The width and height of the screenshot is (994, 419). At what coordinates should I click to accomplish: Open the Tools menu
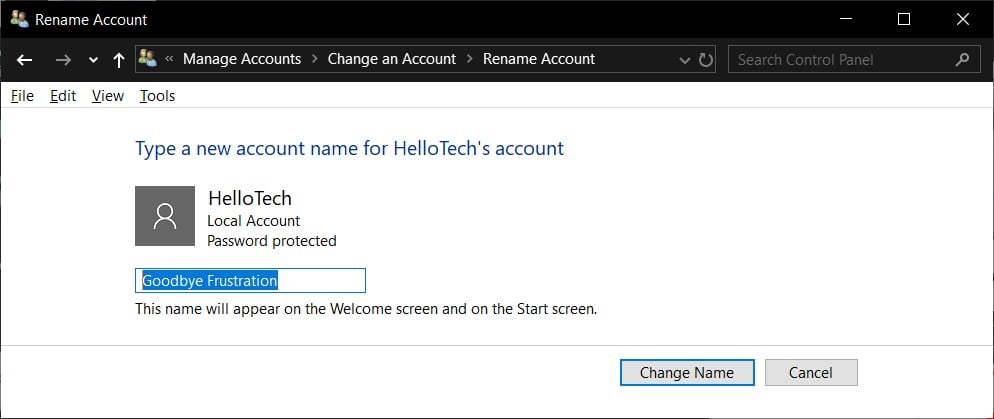coord(157,96)
